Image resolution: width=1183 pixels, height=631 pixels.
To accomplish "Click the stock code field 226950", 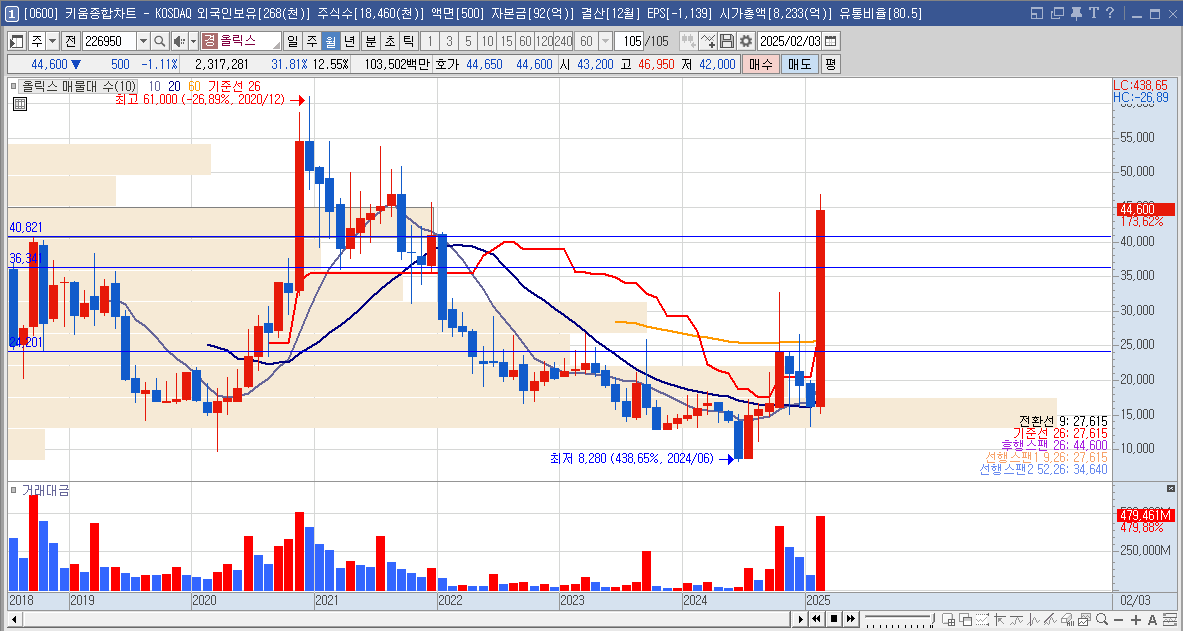I will coord(109,42).
